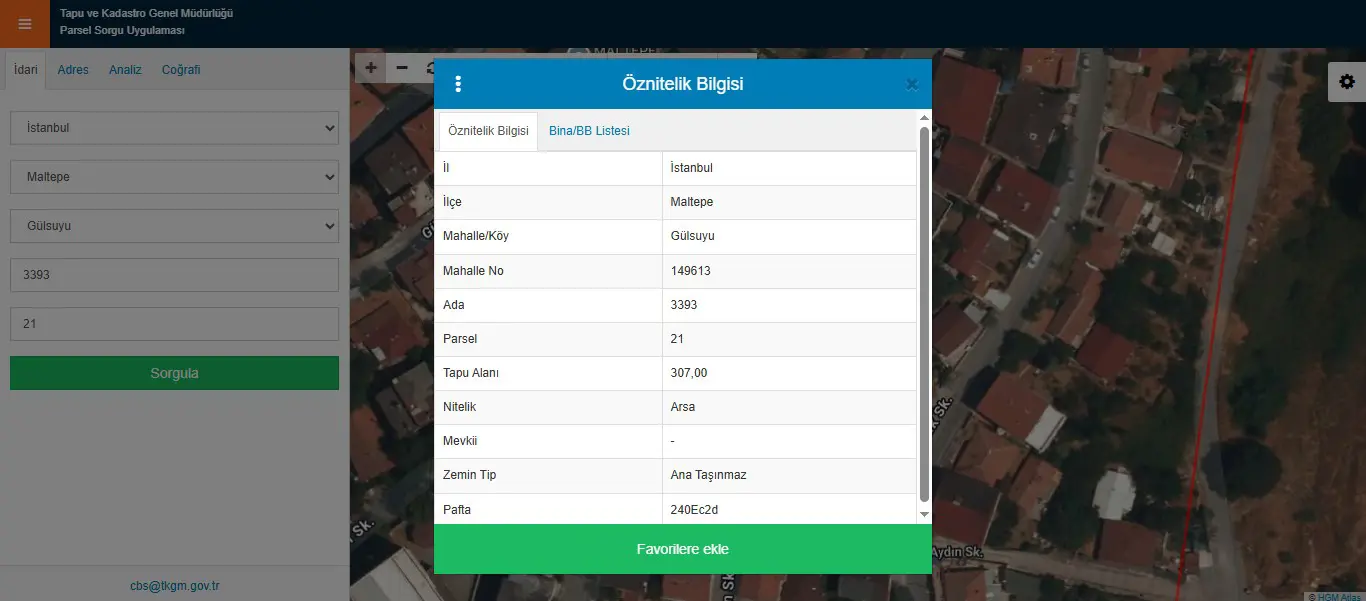Click the Ada value 3393 in table
1366x601 pixels.
click(684, 305)
